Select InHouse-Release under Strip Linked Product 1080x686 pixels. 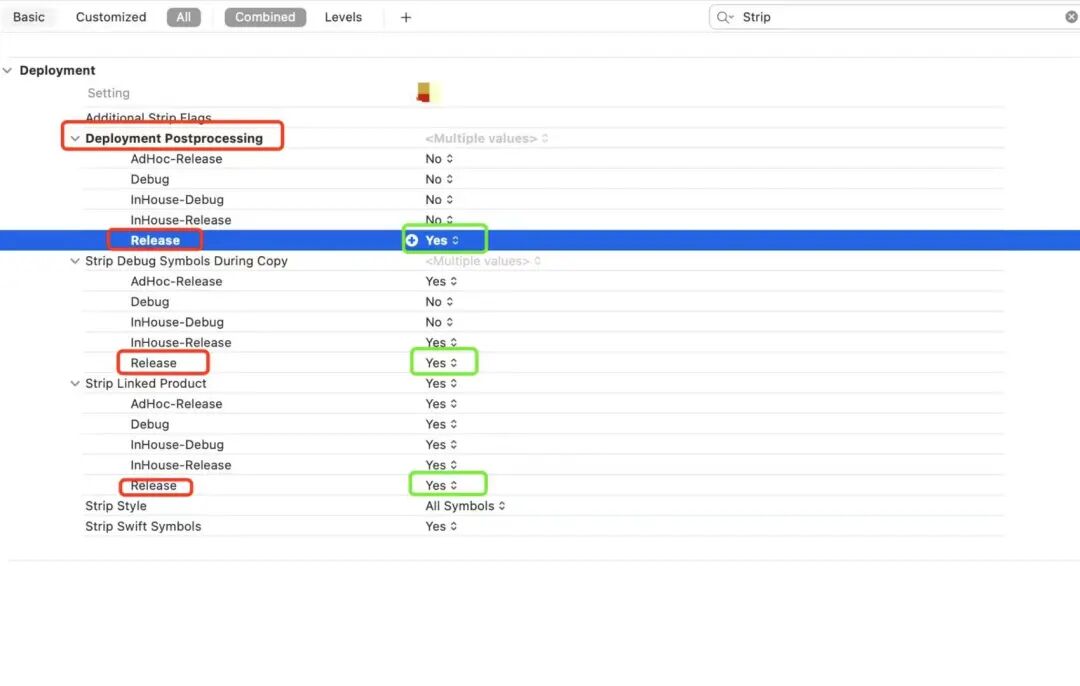tap(180, 466)
